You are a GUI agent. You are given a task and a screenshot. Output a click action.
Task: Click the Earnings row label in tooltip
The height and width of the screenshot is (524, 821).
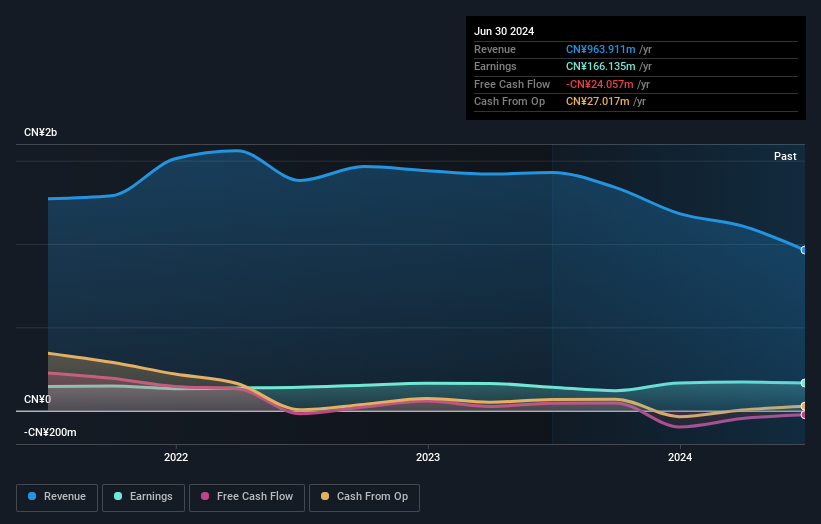click(x=495, y=66)
